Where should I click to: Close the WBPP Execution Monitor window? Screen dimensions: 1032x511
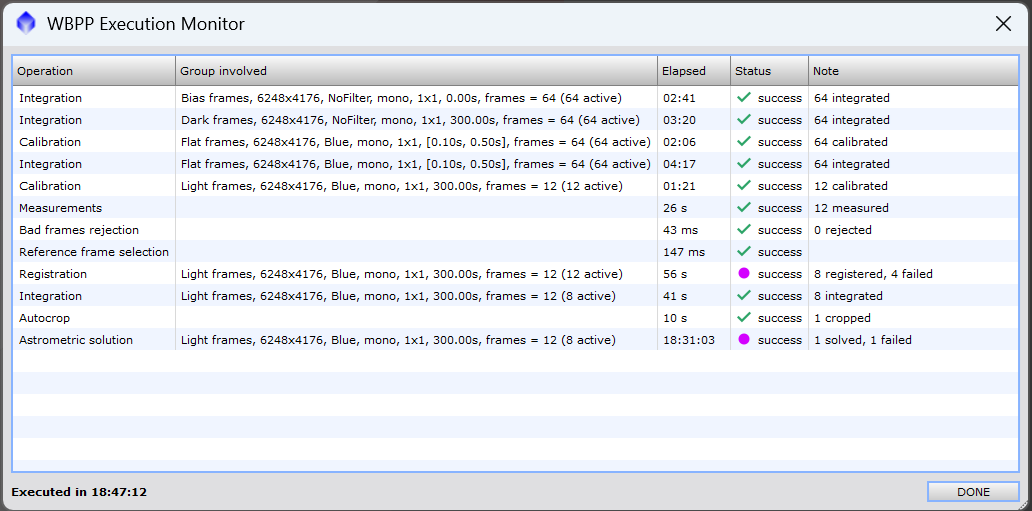(1003, 24)
